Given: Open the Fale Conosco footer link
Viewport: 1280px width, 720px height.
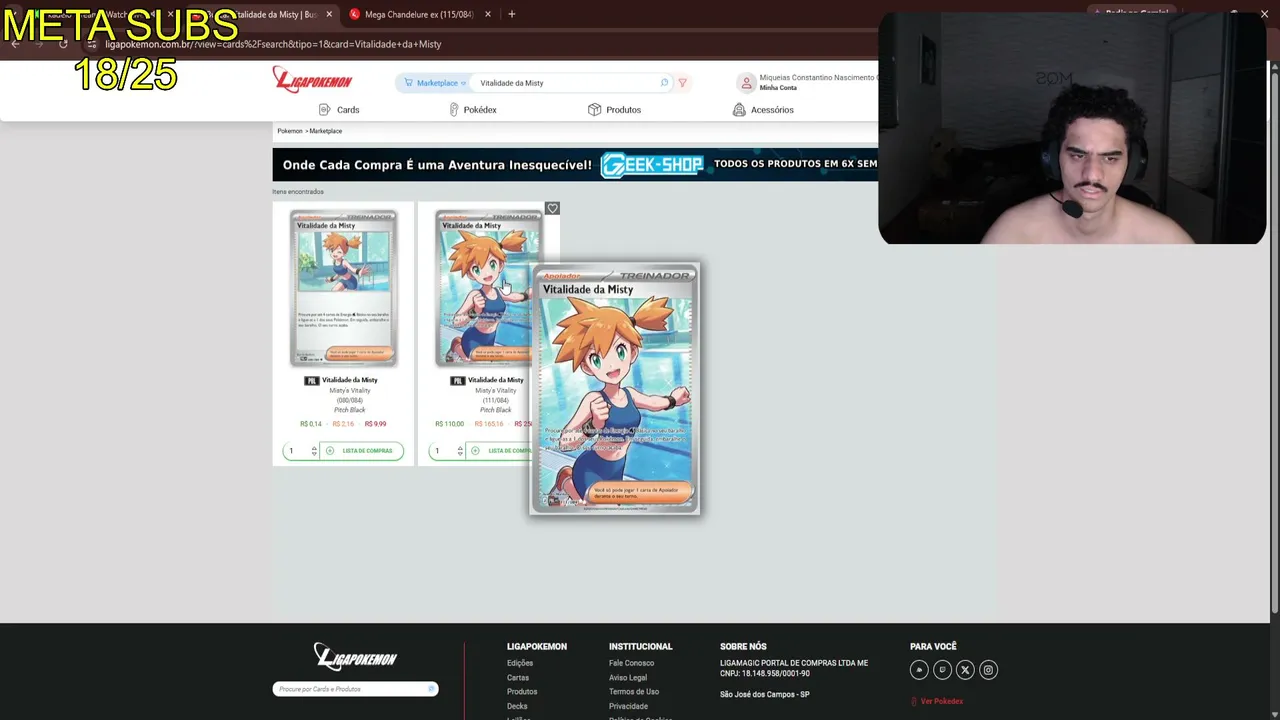Looking at the screenshot, I should click(631, 663).
